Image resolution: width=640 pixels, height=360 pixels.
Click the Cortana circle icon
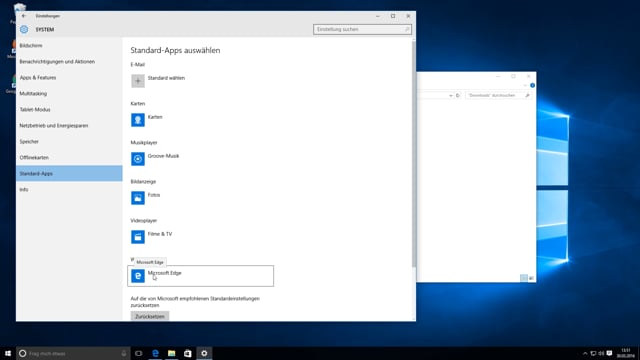22,353
